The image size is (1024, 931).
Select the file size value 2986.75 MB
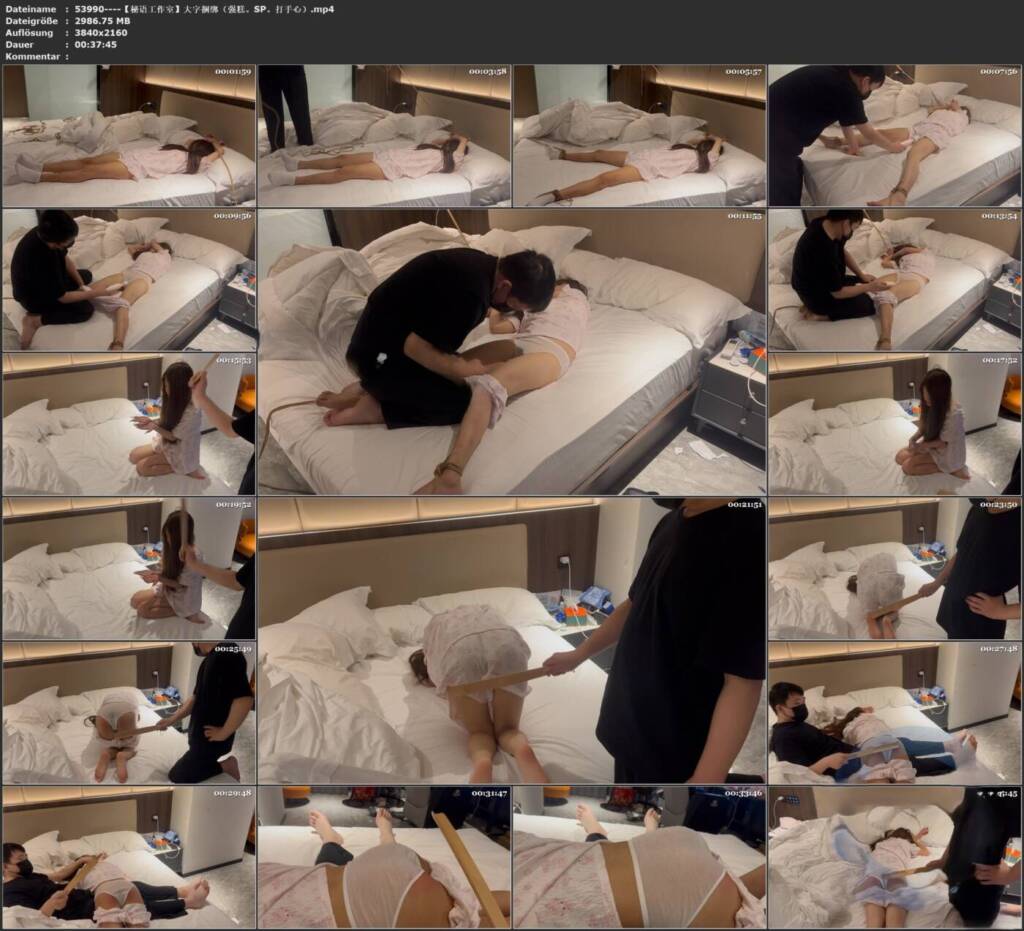(x=103, y=21)
